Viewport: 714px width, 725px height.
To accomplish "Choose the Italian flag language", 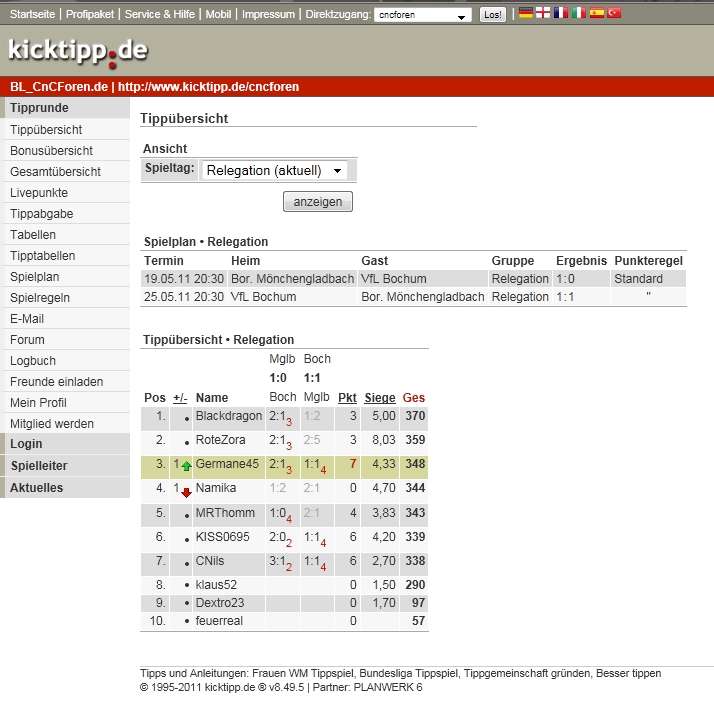I will coord(579,14).
